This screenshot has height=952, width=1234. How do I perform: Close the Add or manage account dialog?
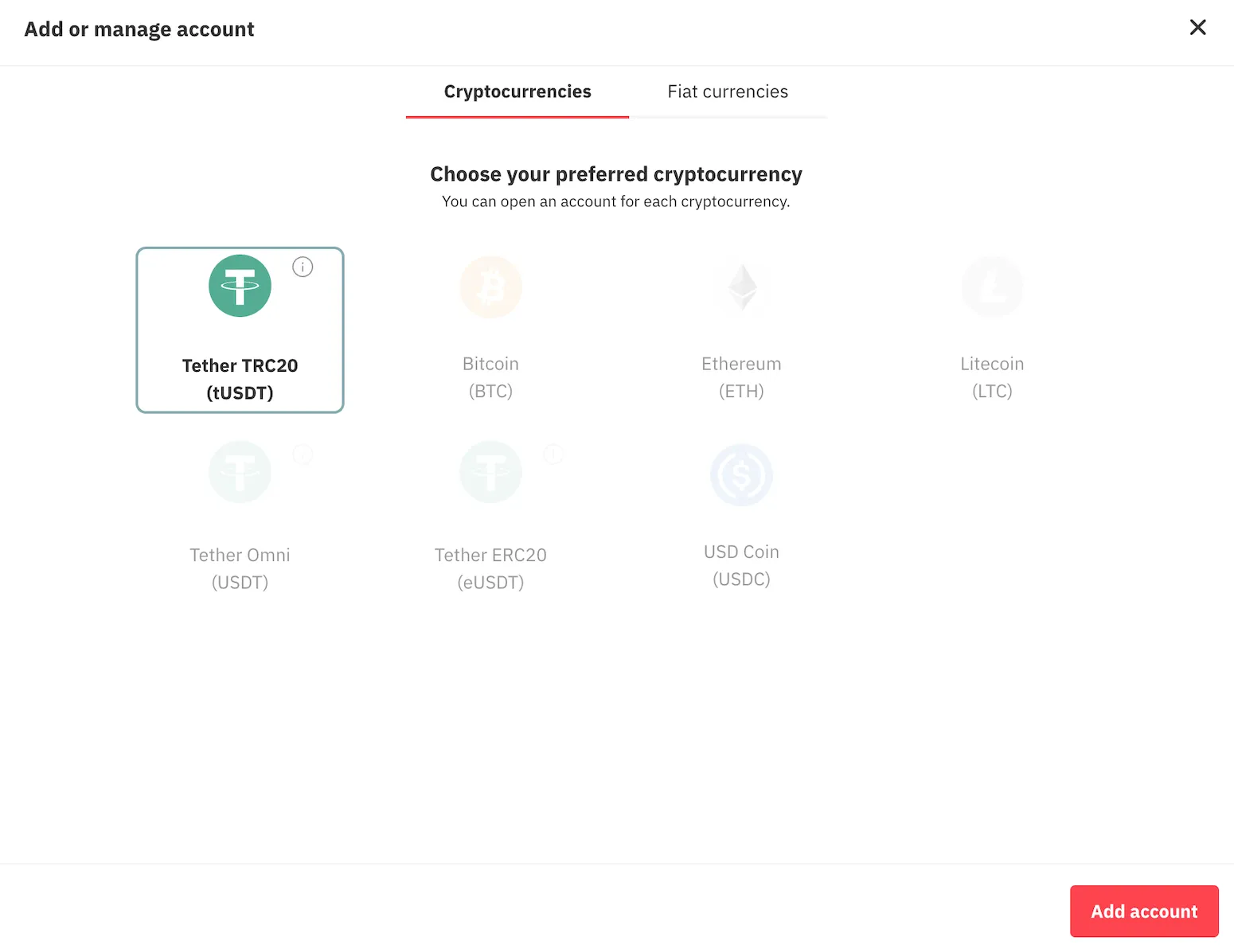[x=1197, y=28]
